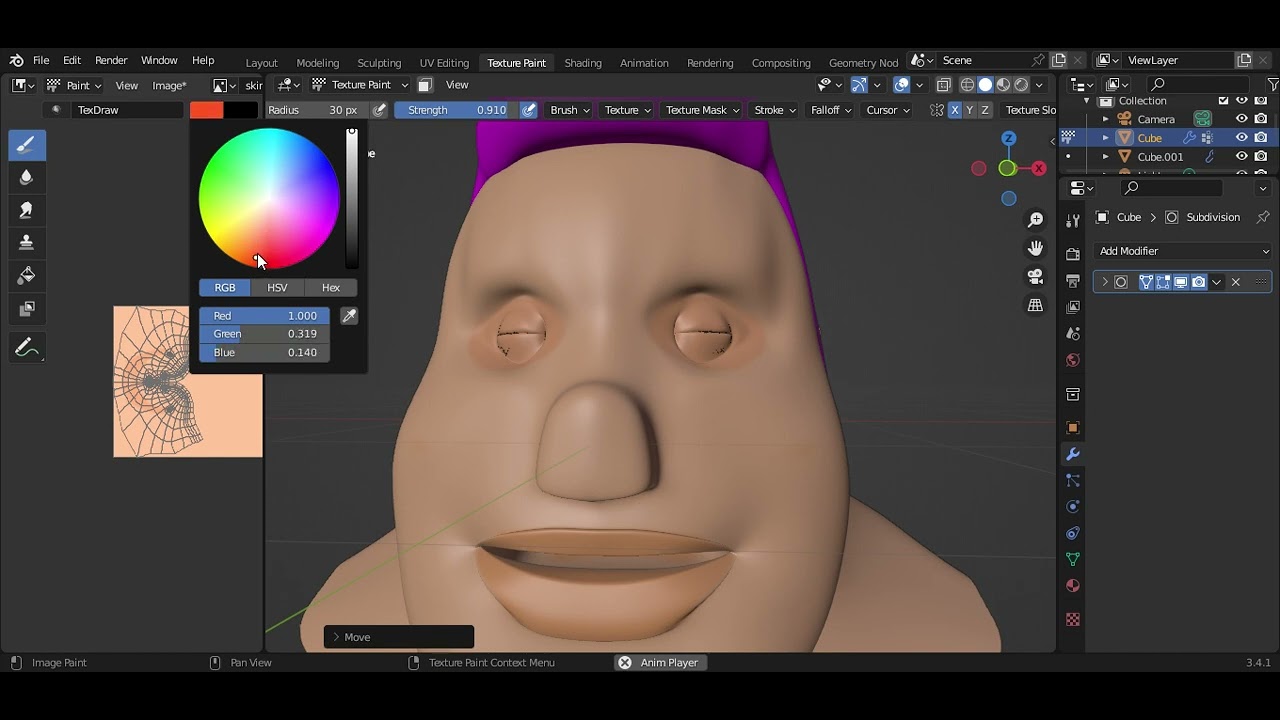Open the image editor Image* menu
The image size is (1280, 720).
(169, 86)
